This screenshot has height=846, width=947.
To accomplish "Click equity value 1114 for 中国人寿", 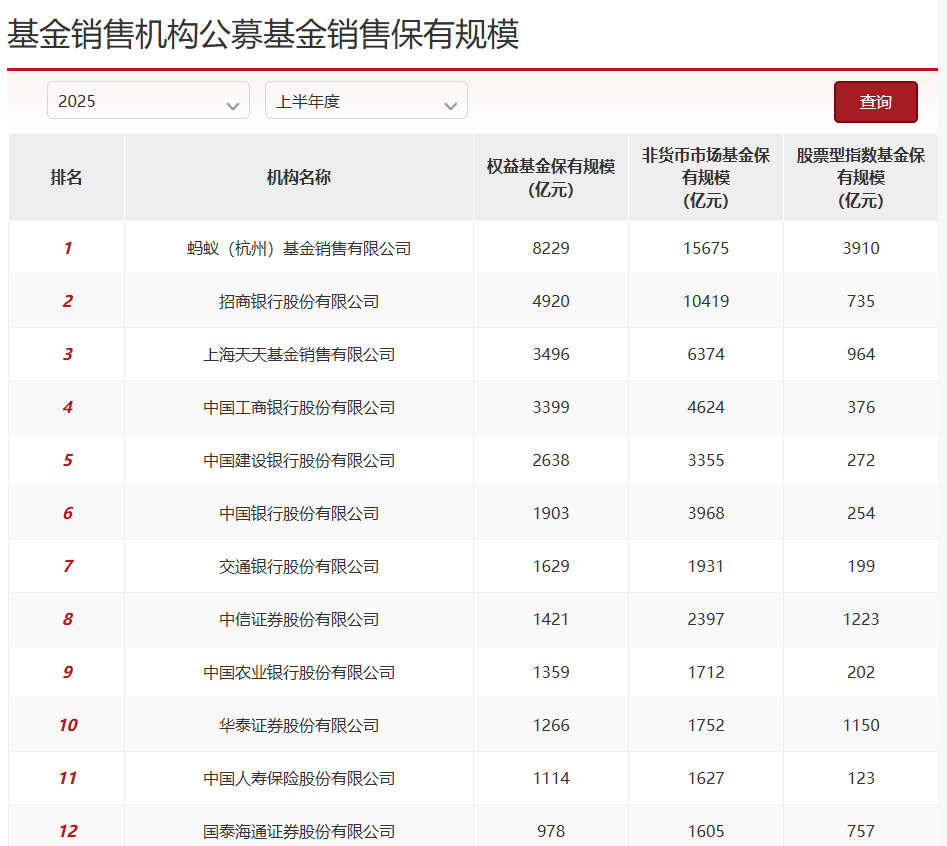I will click(551, 779).
